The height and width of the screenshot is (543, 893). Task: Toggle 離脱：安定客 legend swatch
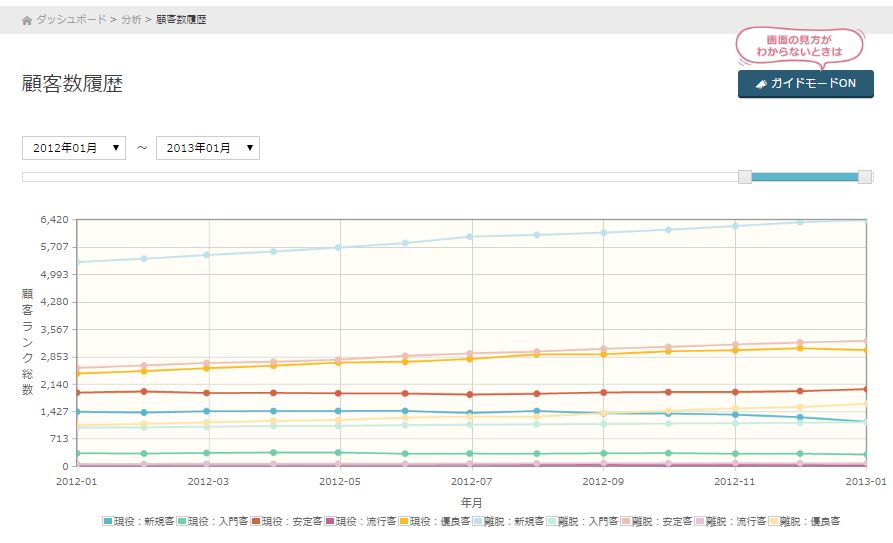coord(626,521)
